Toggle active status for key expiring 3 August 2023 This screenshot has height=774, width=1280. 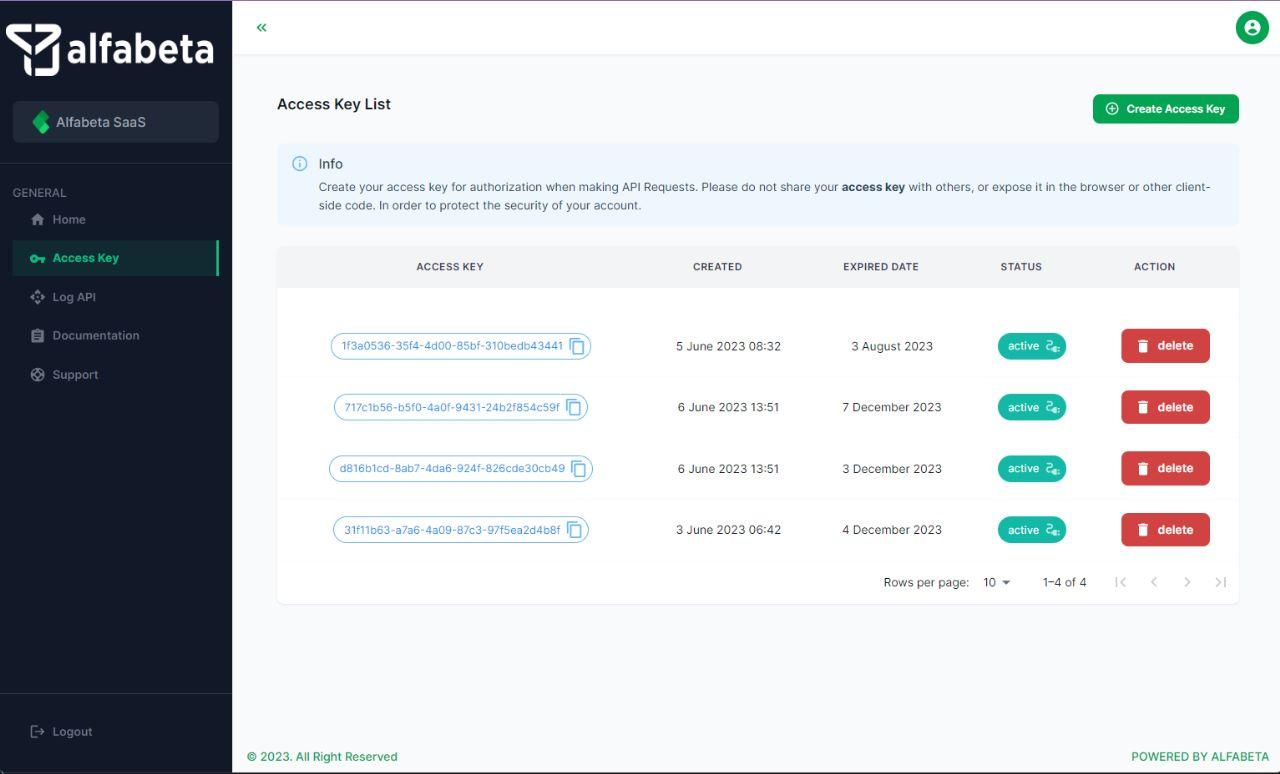[x=1031, y=346]
